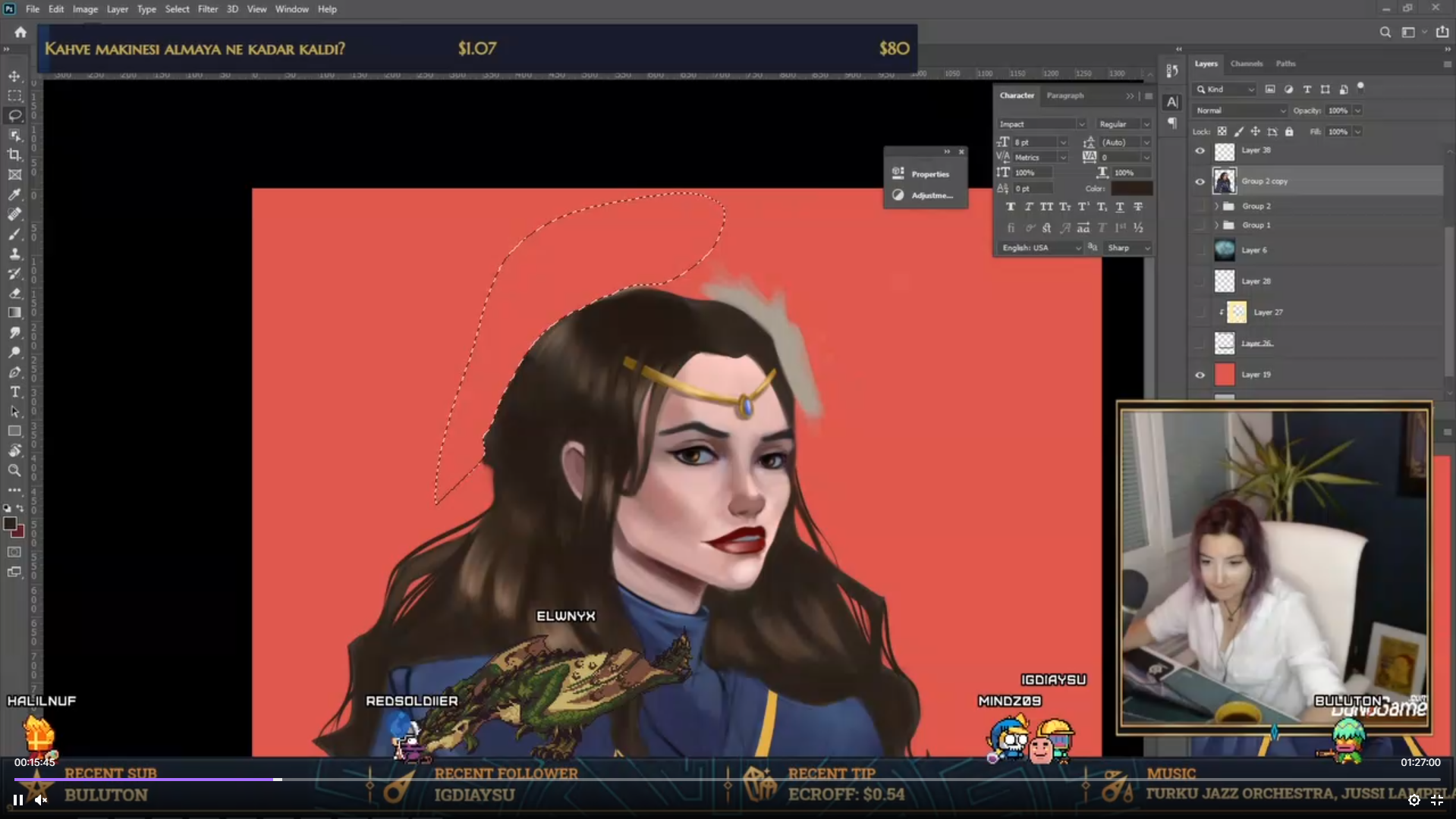1456x819 pixels.
Task: Open the Regular font style dropdown
Action: point(1124,124)
